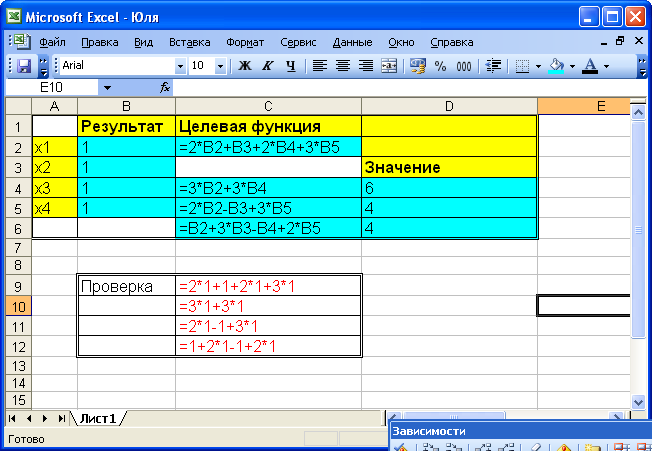Click inside the E10 Name Box field
Screen dimensions: 652x451
(x=52, y=88)
